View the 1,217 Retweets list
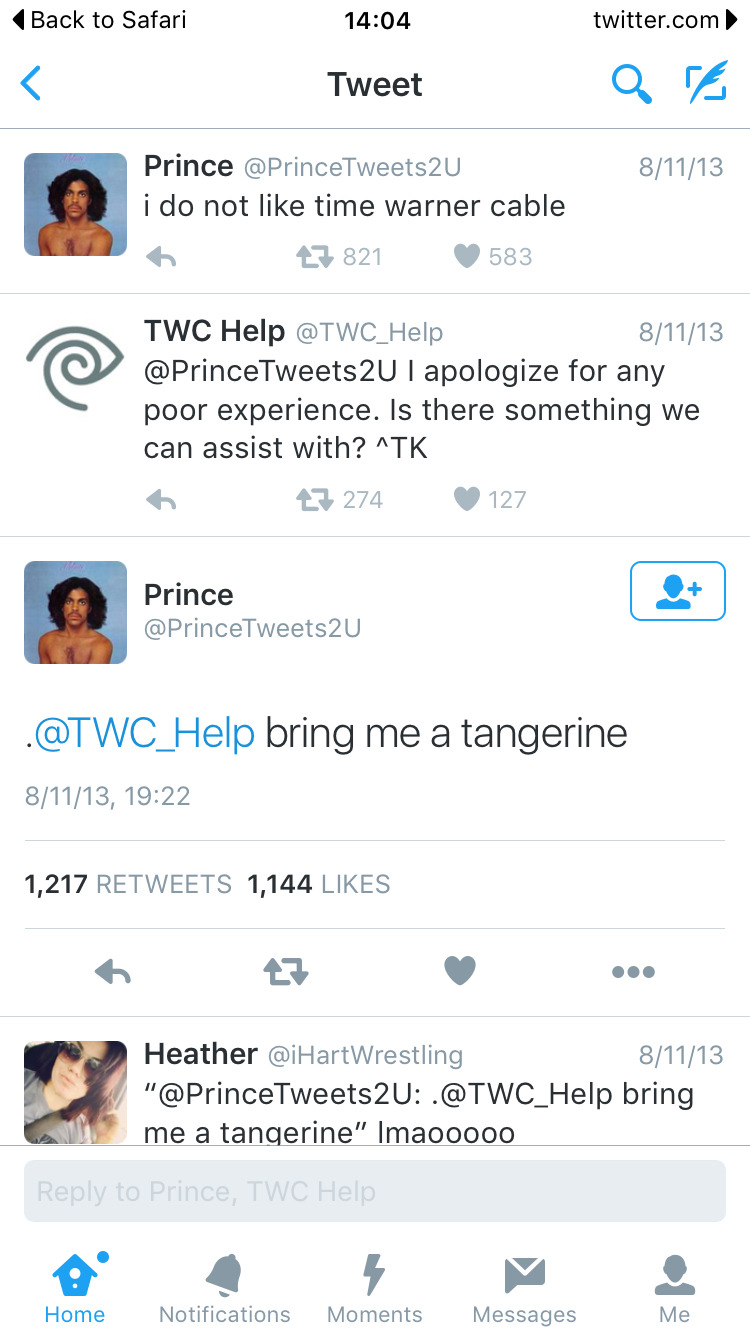This screenshot has width=750, height=1334. point(128,884)
